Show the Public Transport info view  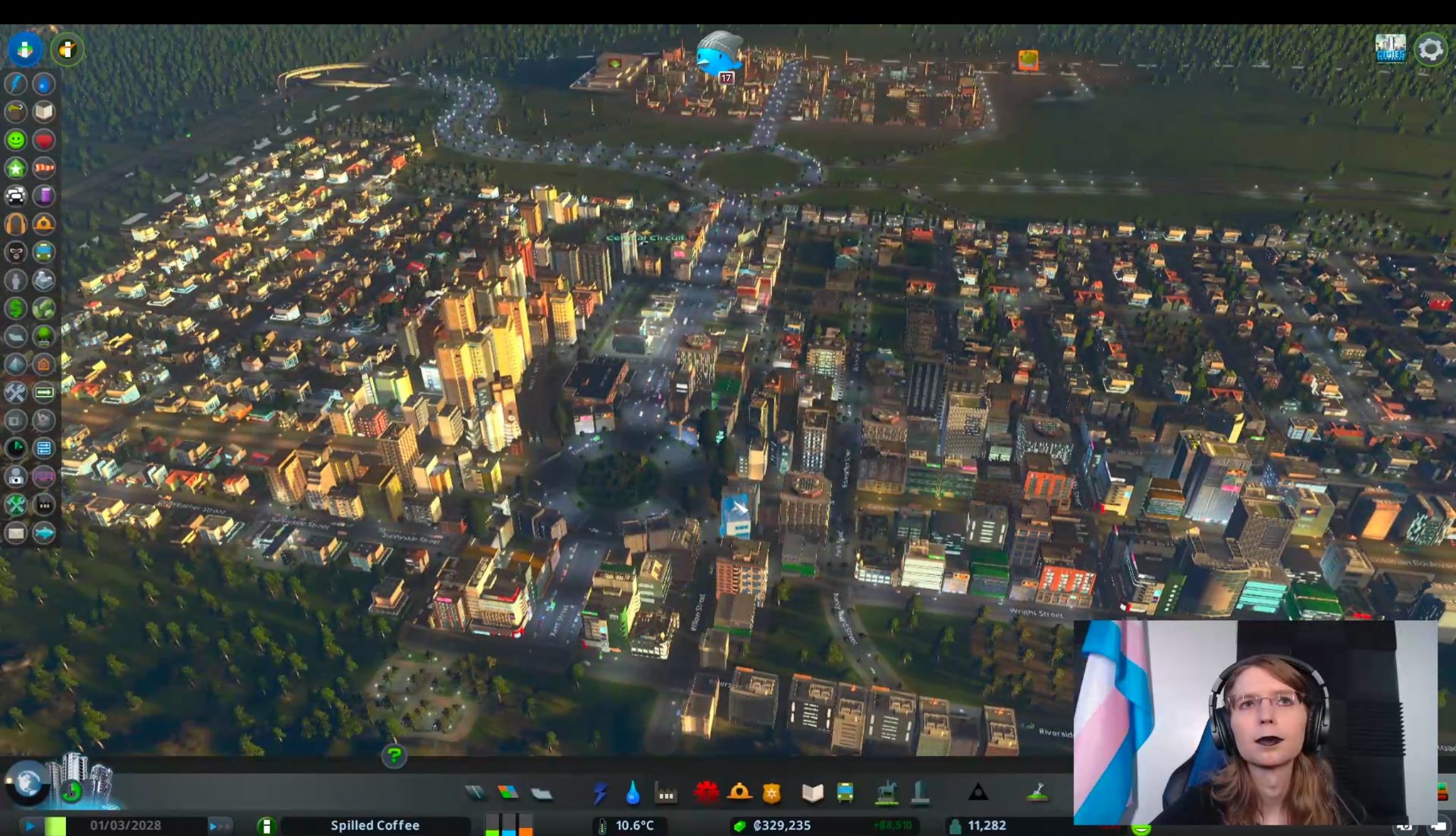(x=44, y=252)
